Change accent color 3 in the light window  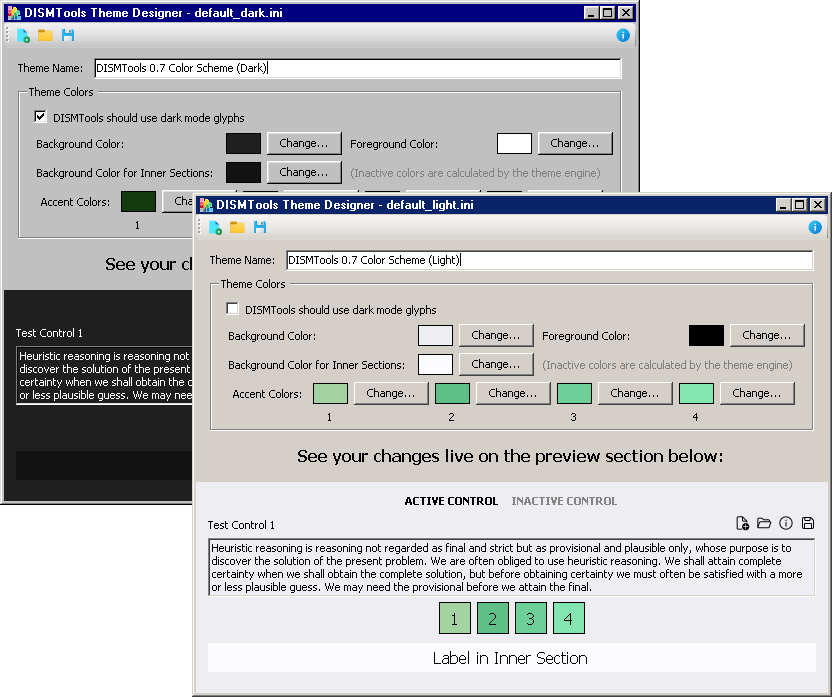click(x=635, y=394)
